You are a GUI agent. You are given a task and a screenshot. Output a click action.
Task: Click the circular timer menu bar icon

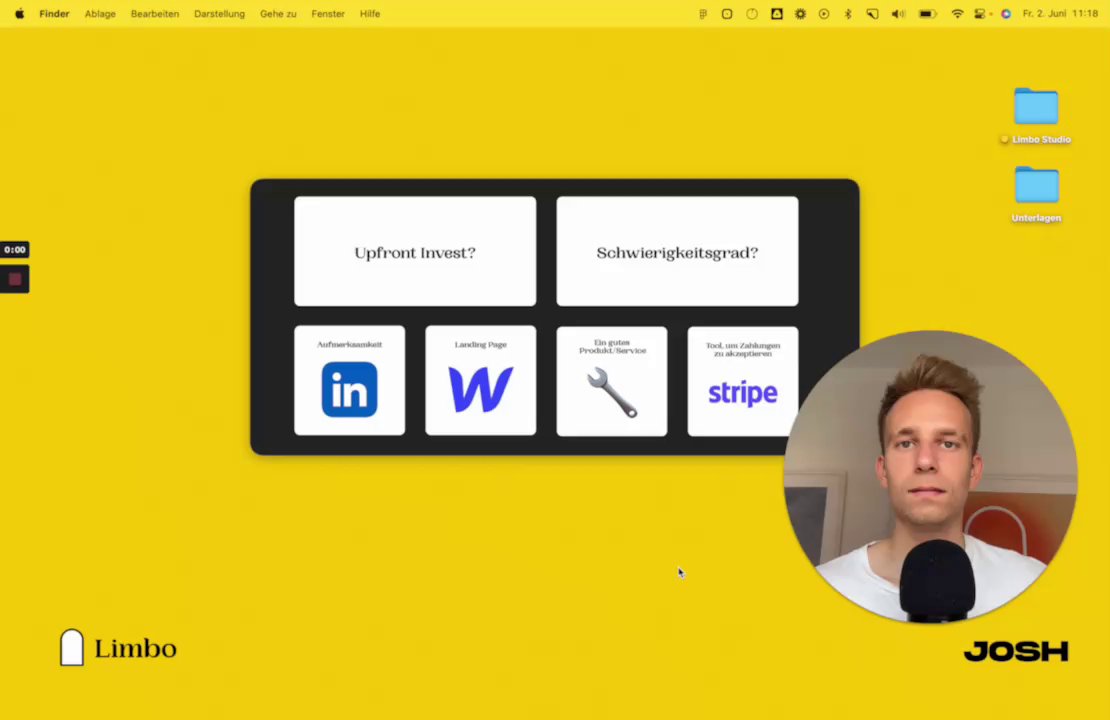point(752,13)
